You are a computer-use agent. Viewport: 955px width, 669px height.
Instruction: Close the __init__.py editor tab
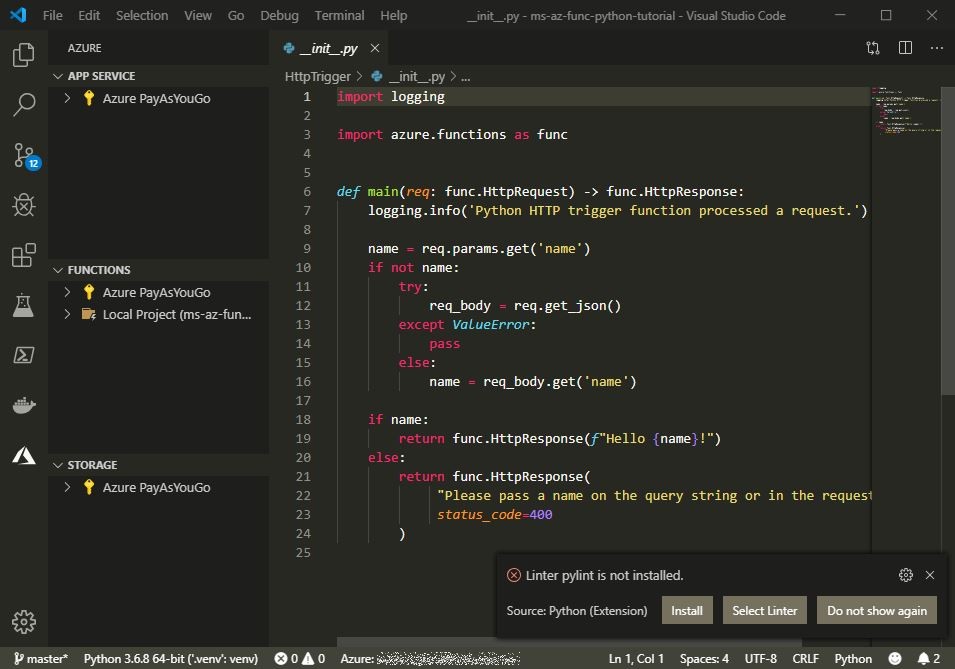(375, 48)
